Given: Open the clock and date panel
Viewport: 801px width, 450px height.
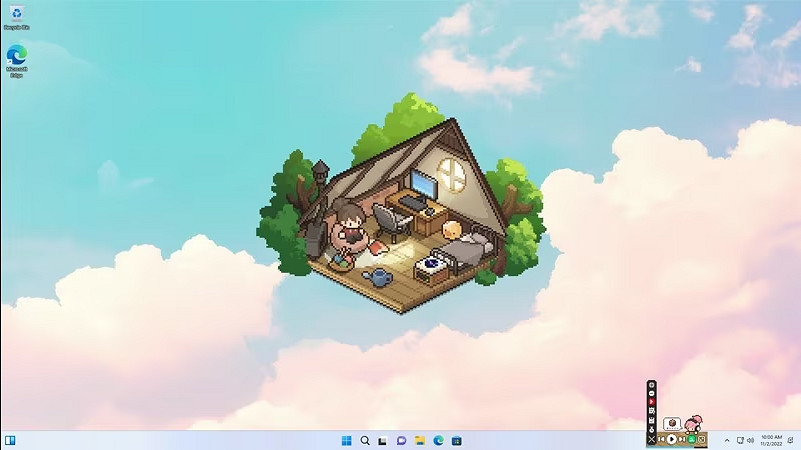Looking at the screenshot, I should [x=772, y=440].
